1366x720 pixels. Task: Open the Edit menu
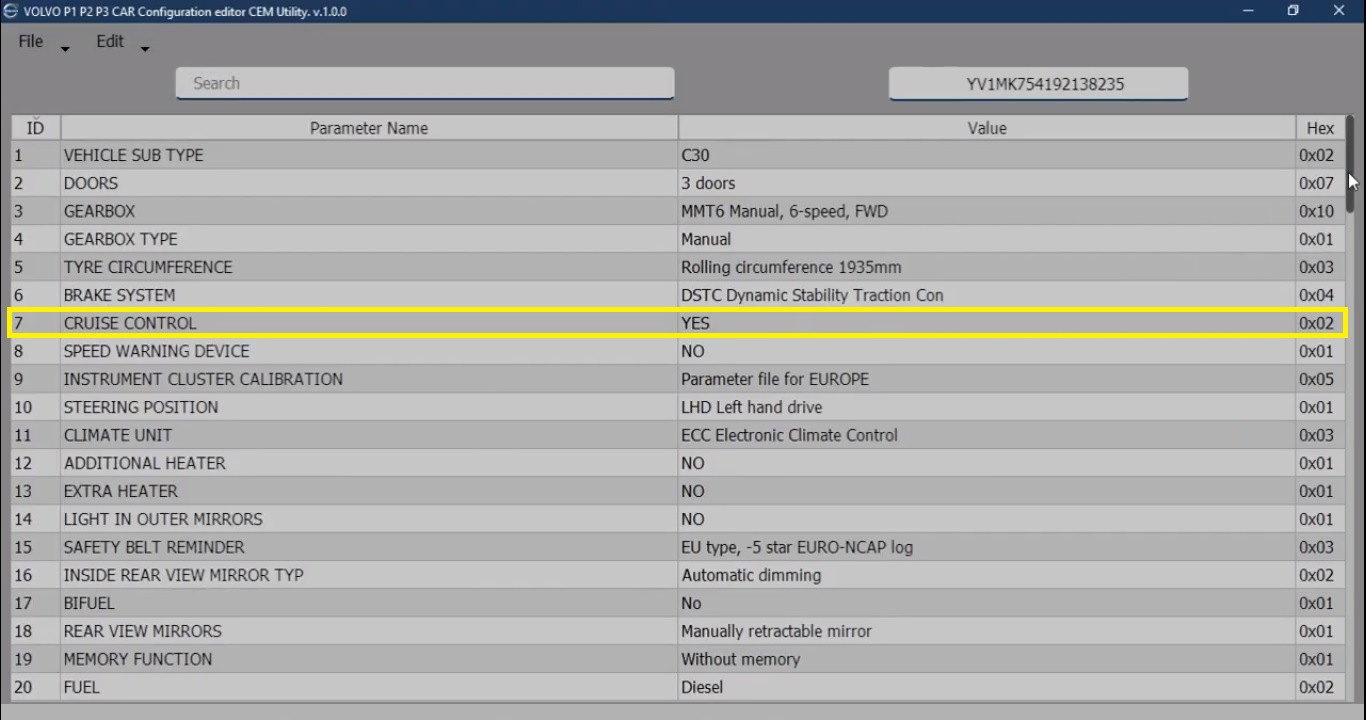(110, 42)
